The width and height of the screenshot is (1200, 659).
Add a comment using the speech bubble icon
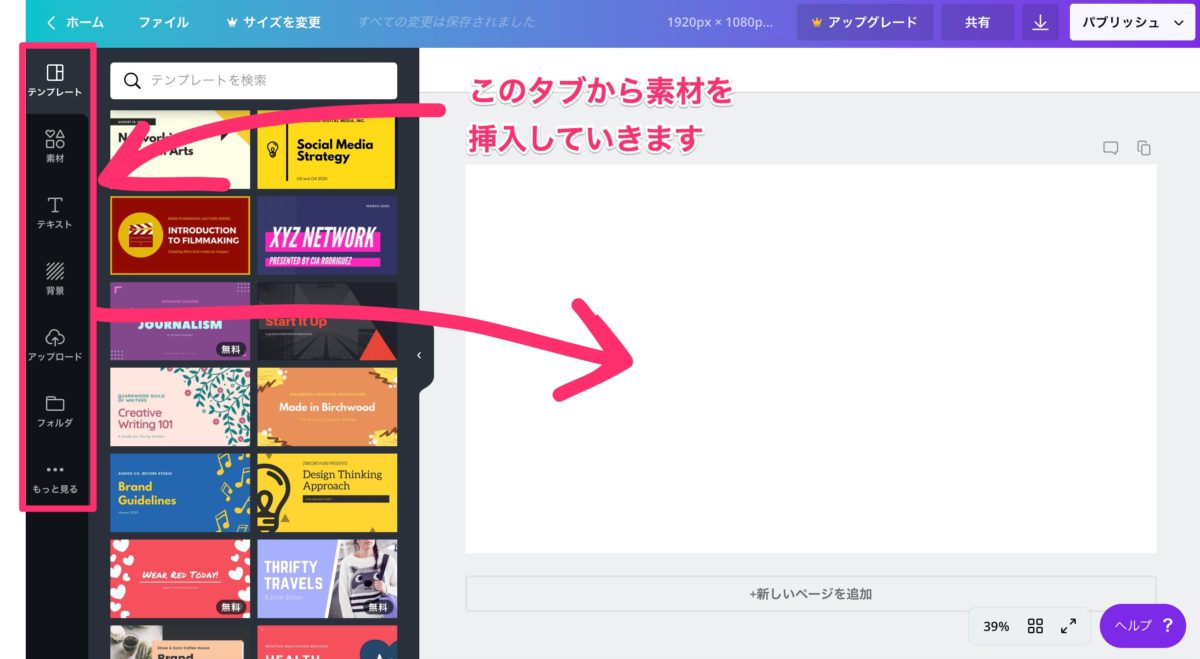pos(1111,148)
